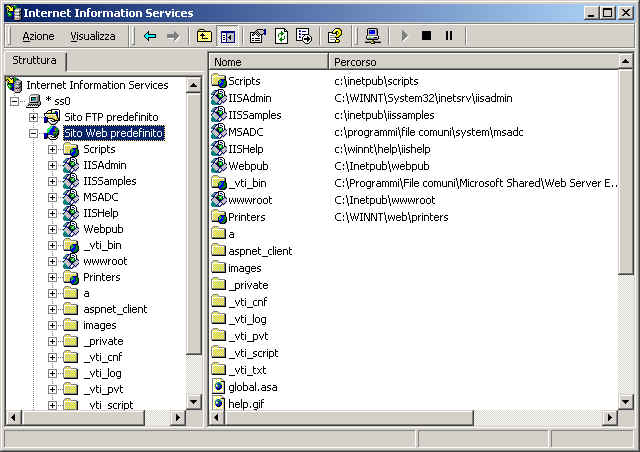Select _vti_cnf folder in the tree
This screenshot has height=452, width=640.
coord(102,357)
